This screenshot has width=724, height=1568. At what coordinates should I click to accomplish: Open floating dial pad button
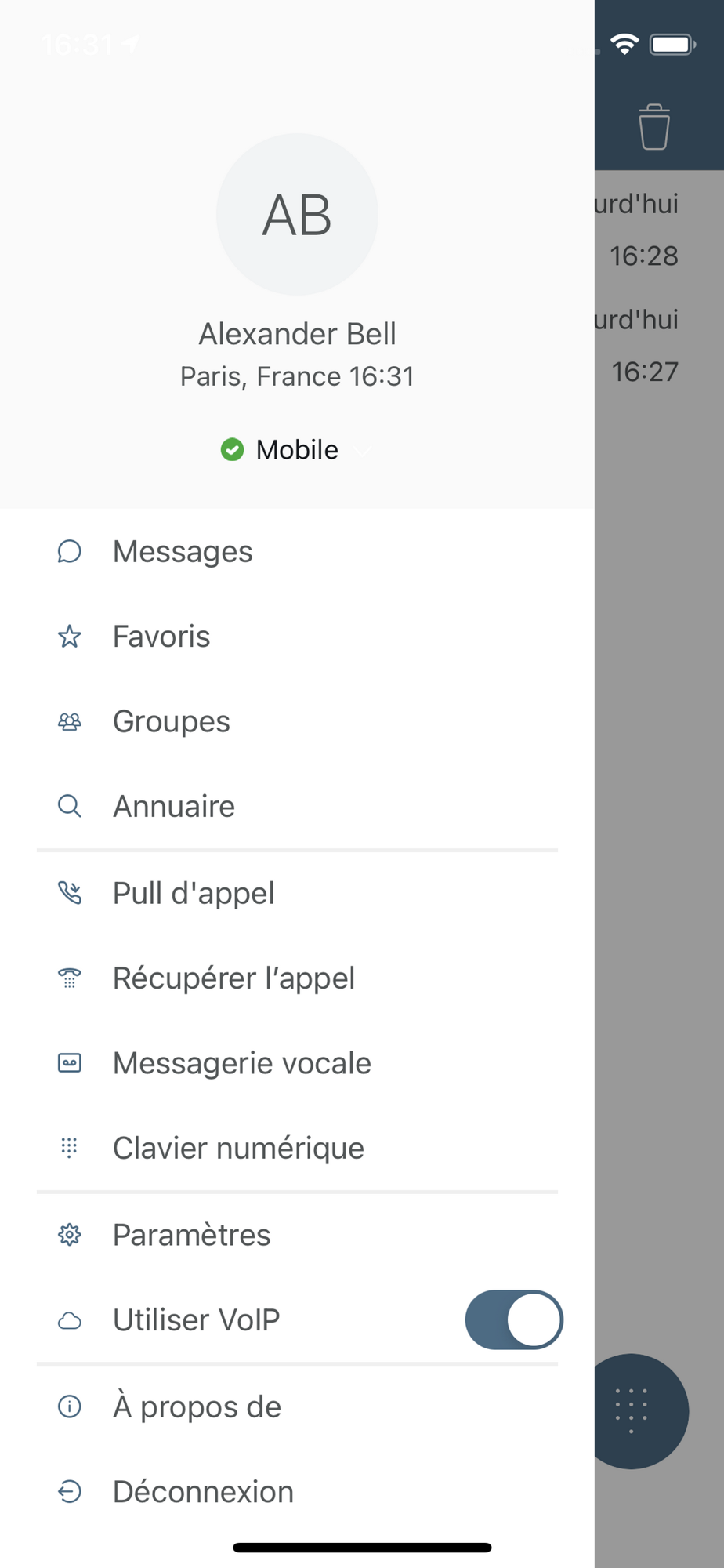(x=632, y=1410)
